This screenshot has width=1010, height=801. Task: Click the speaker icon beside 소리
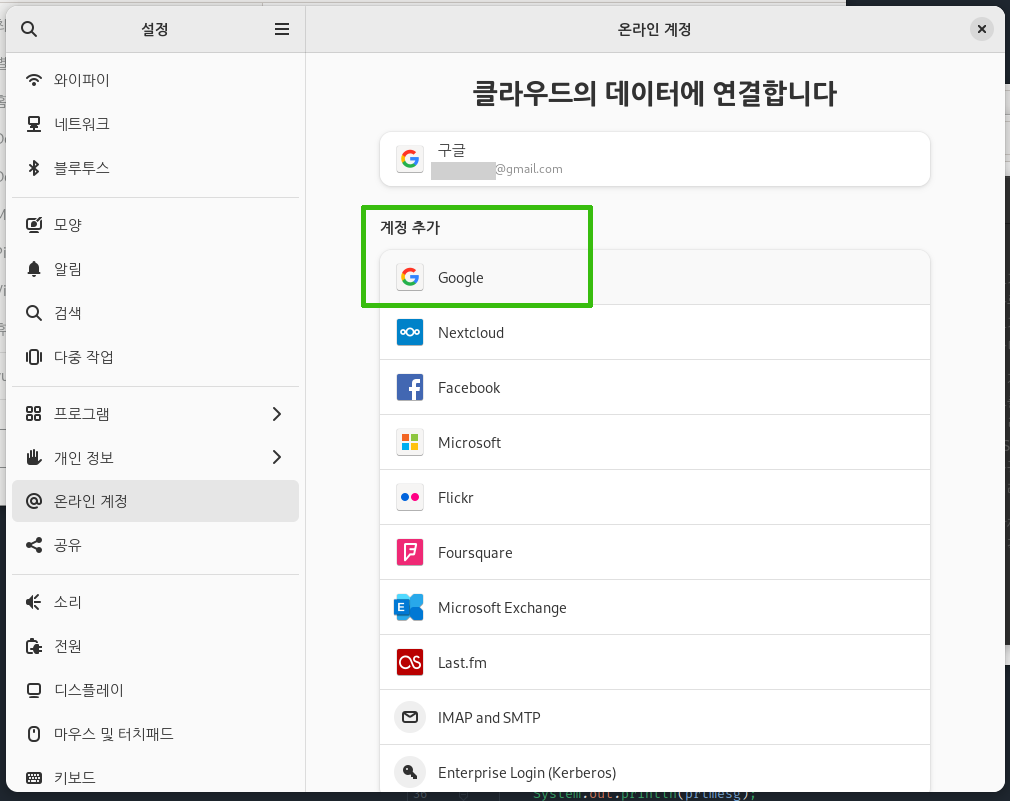click(x=33, y=602)
